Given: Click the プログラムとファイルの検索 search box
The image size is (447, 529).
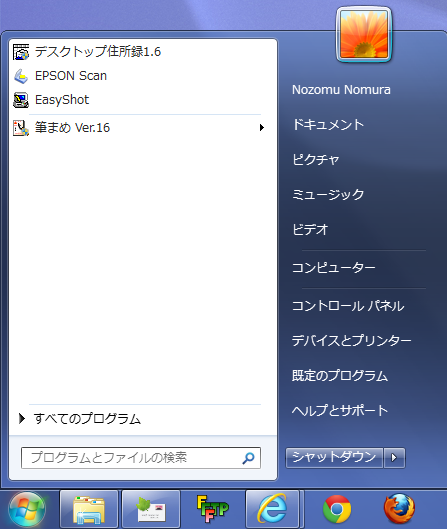Looking at the screenshot, I should coord(141,458).
